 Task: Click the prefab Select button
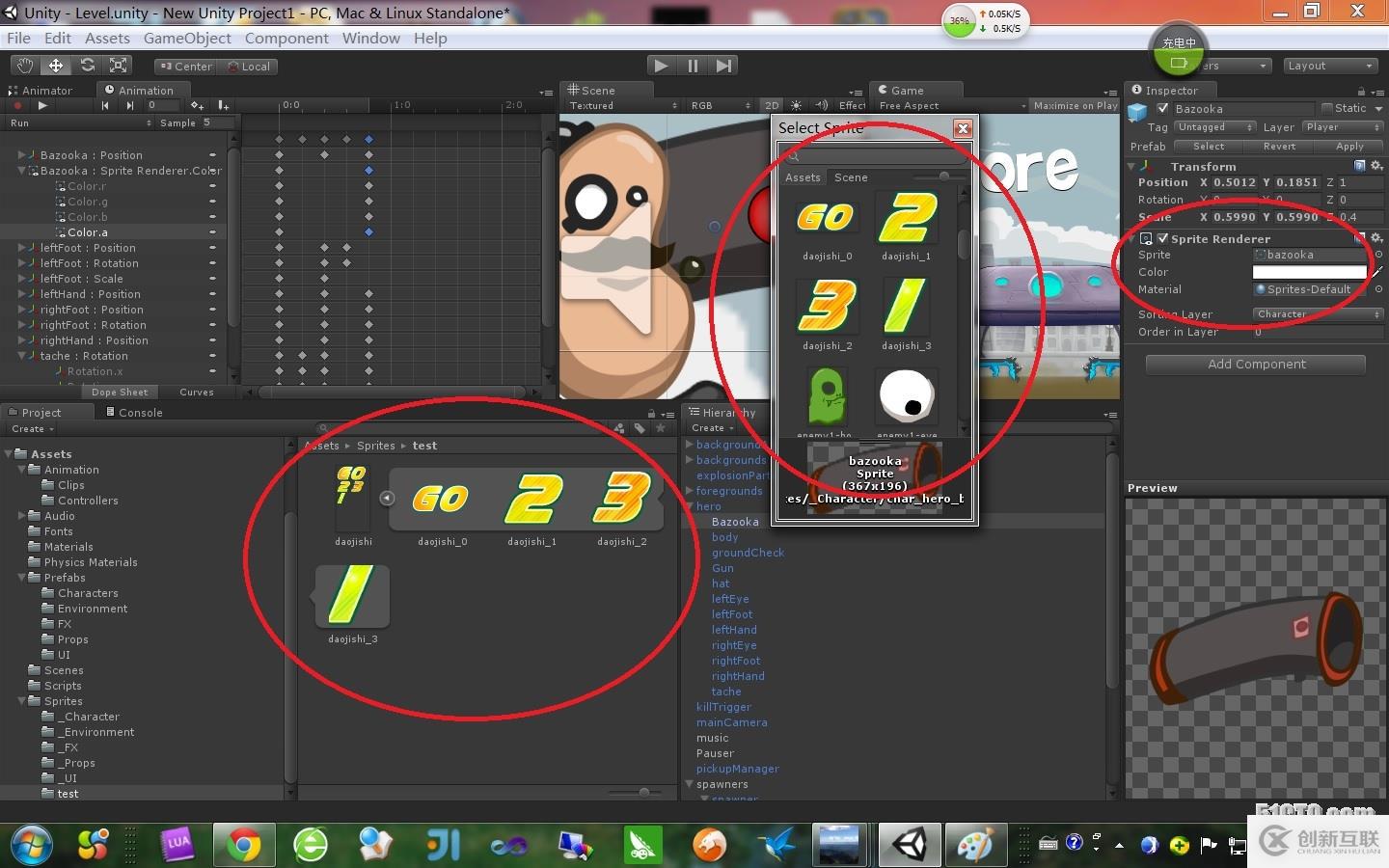pos(1209,147)
